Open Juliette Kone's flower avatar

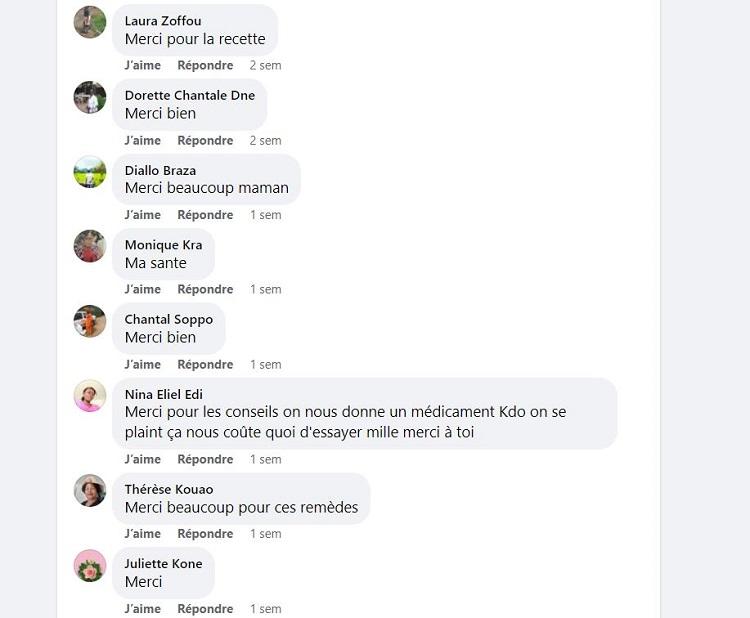coord(90,565)
